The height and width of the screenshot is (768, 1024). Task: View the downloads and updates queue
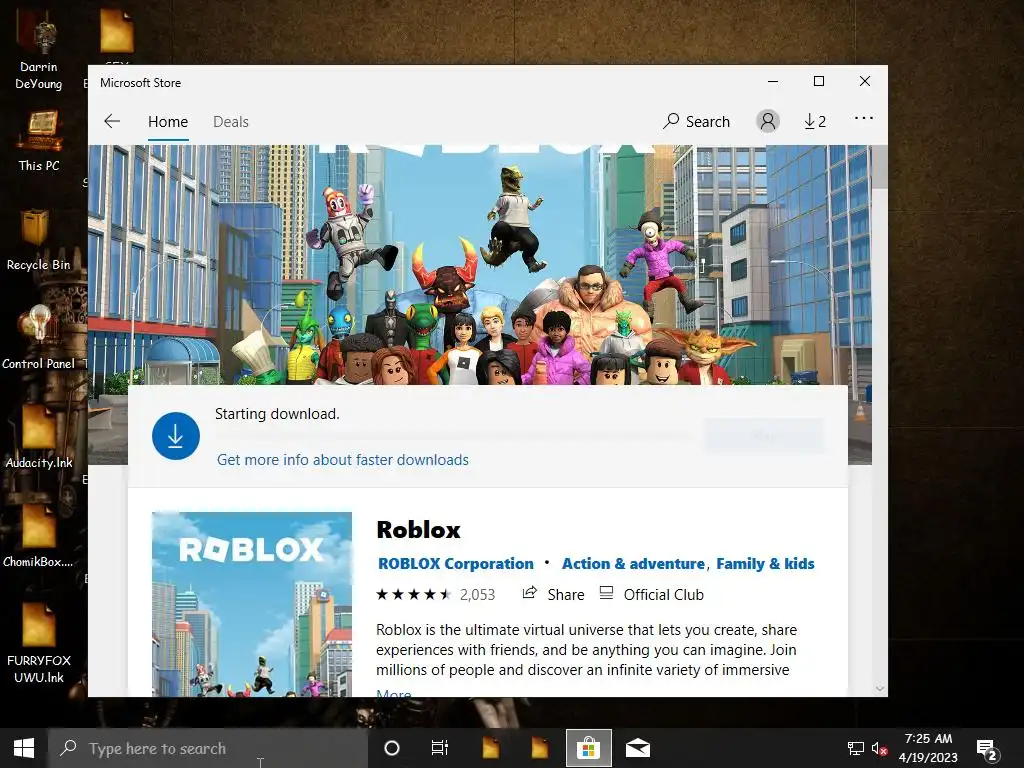[x=815, y=121]
